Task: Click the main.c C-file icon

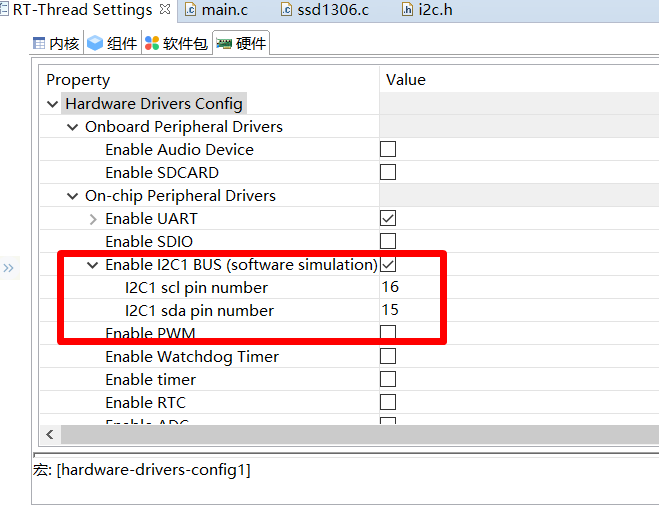Action: pos(190,9)
